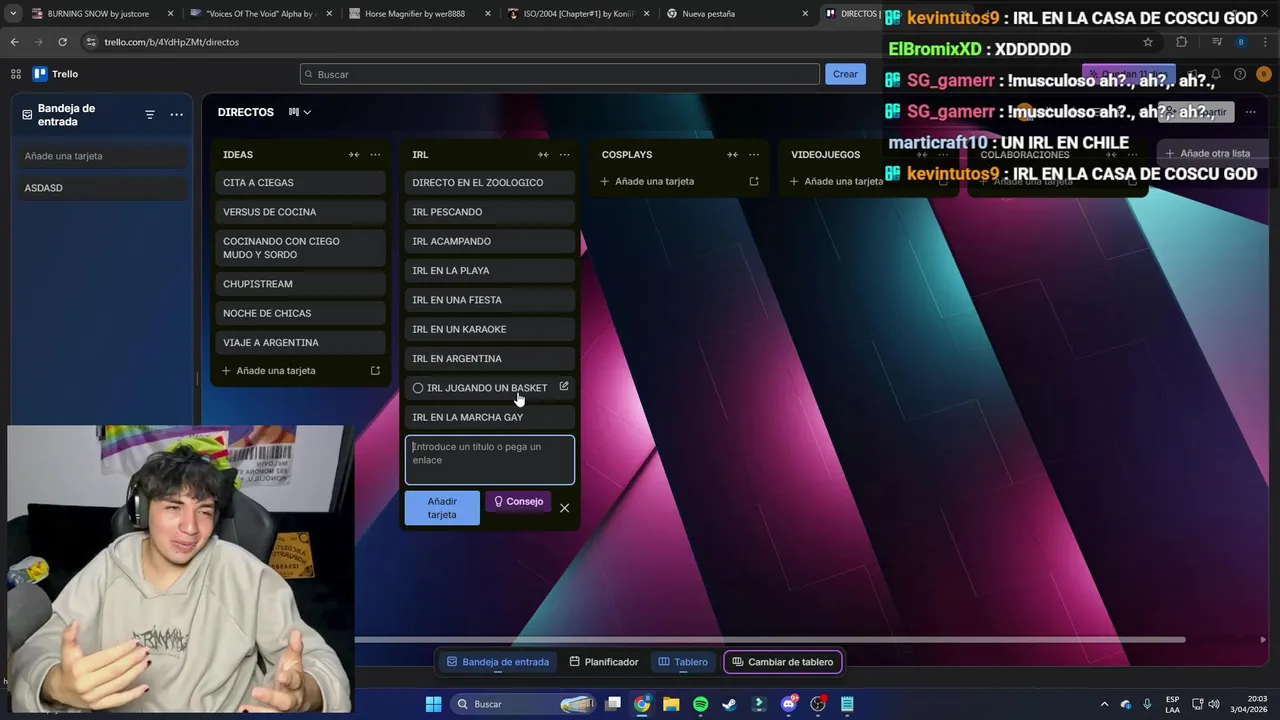Click the browser address bar URL
The width and height of the screenshot is (1280, 720).
pyautogui.click(x=171, y=42)
